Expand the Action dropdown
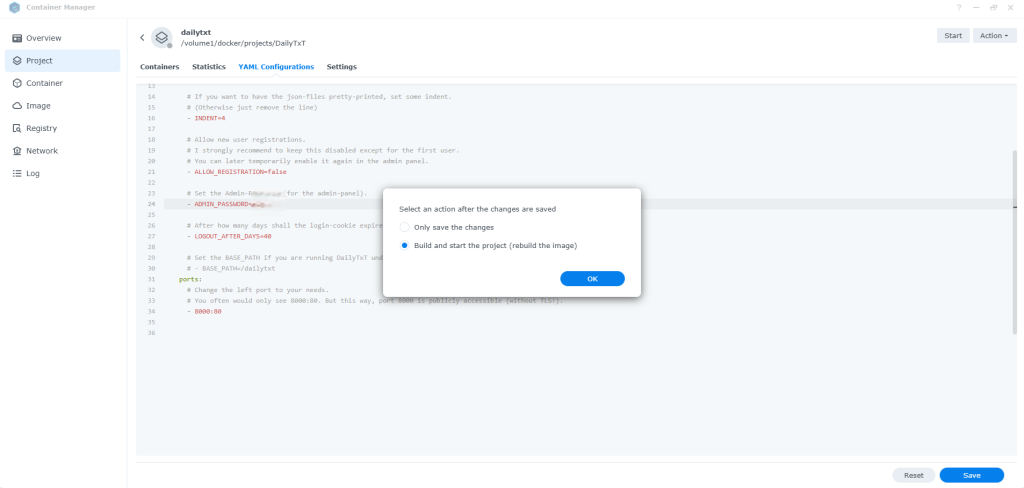Viewport: 1024px width, 488px height. (994, 36)
